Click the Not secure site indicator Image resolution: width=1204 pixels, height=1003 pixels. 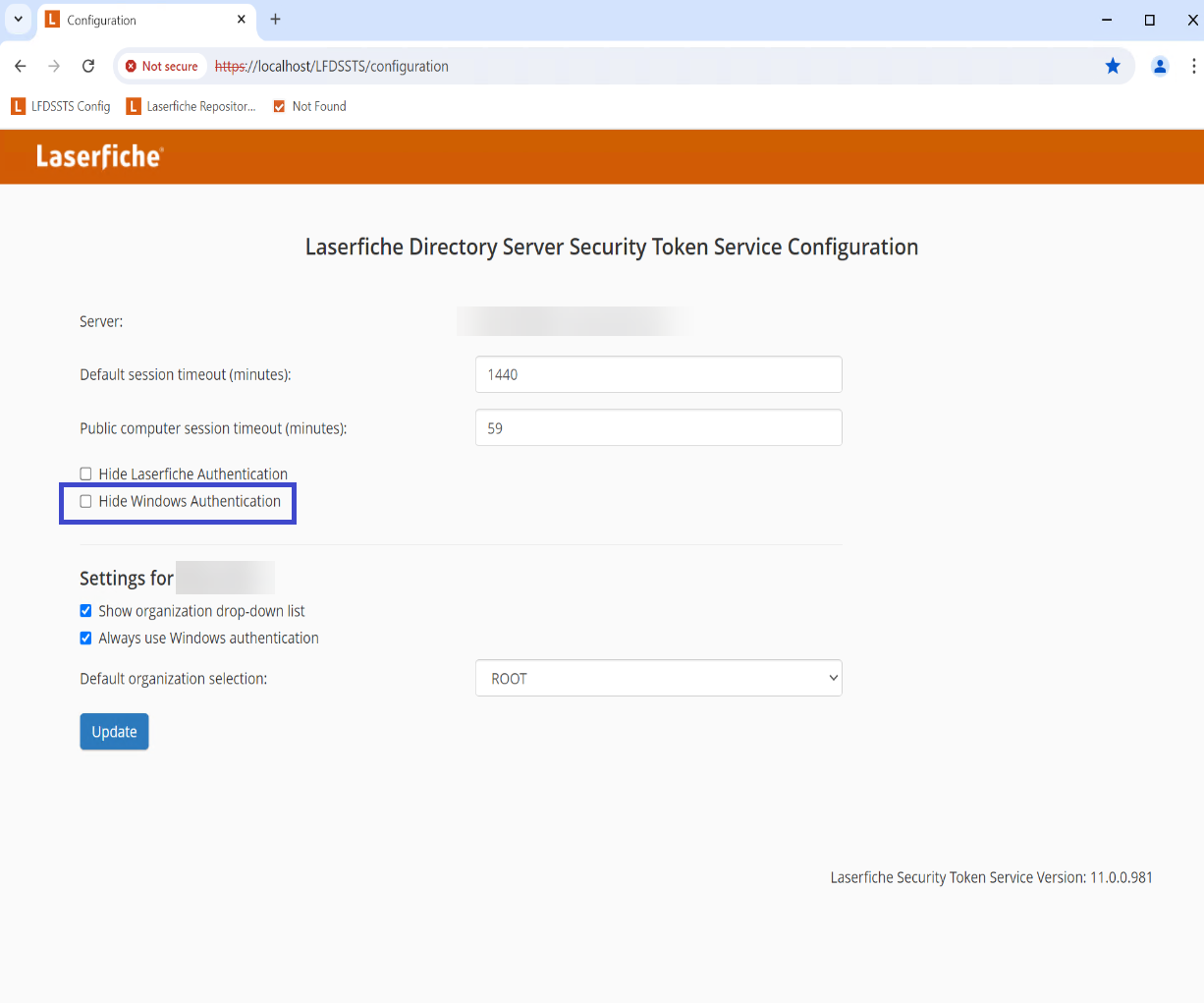(x=161, y=66)
